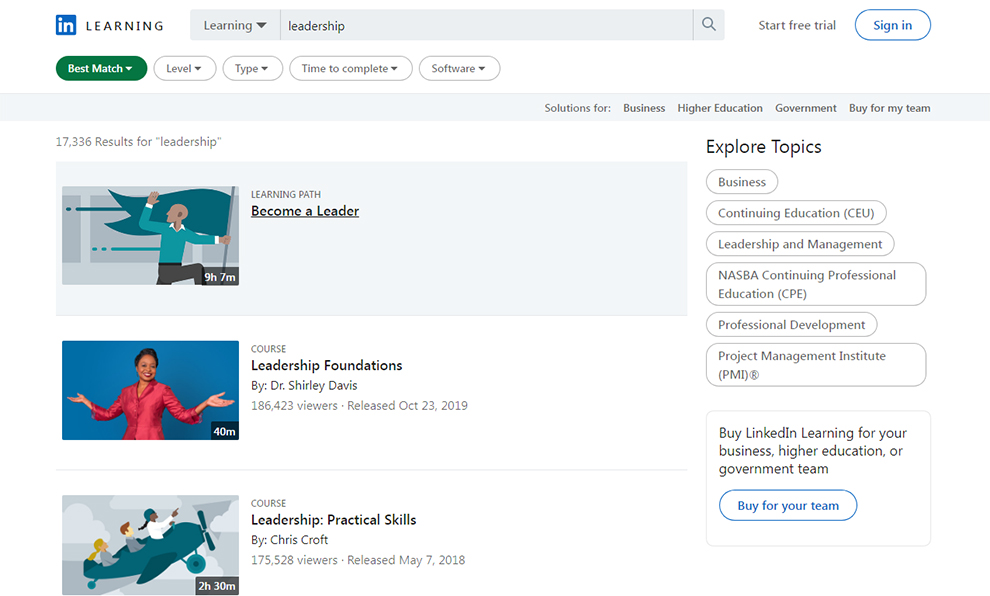
Task: Select Leadership and Management topic
Action: 800,244
